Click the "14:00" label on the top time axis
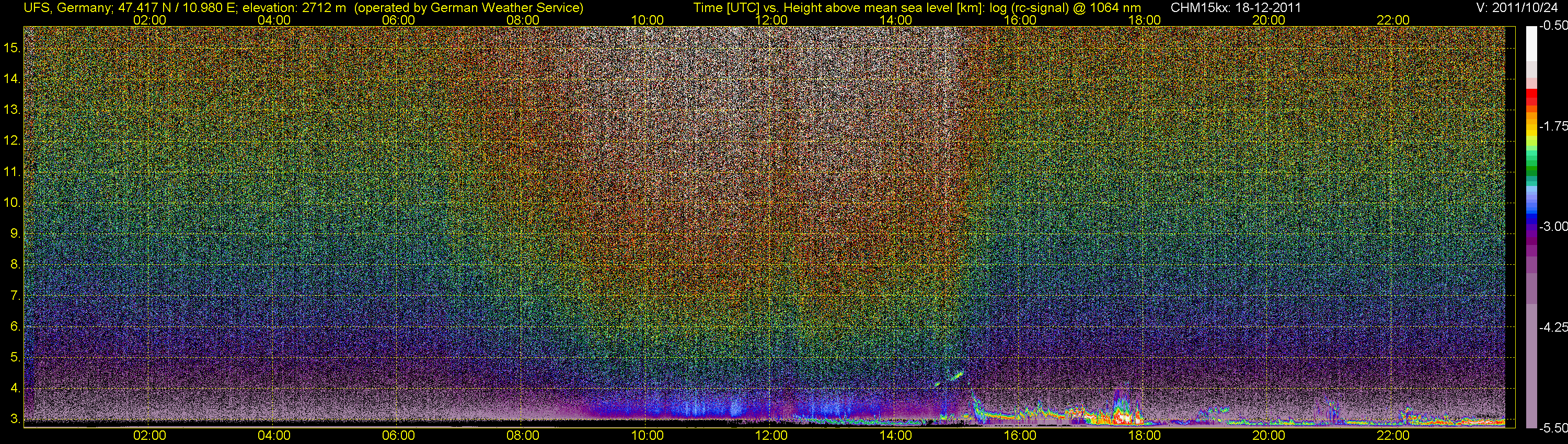 tap(896, 20)
